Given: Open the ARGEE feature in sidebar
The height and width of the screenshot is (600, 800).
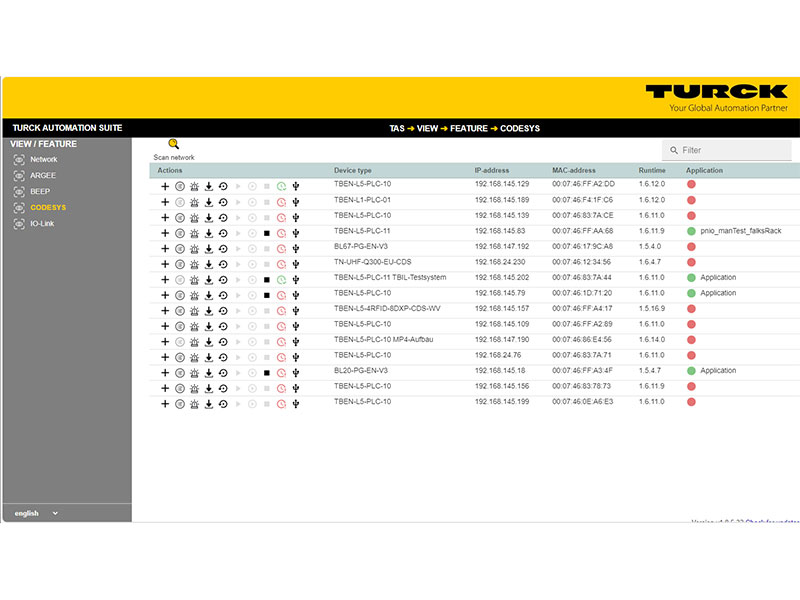Looking at the screenshot, I should (43, 176).
